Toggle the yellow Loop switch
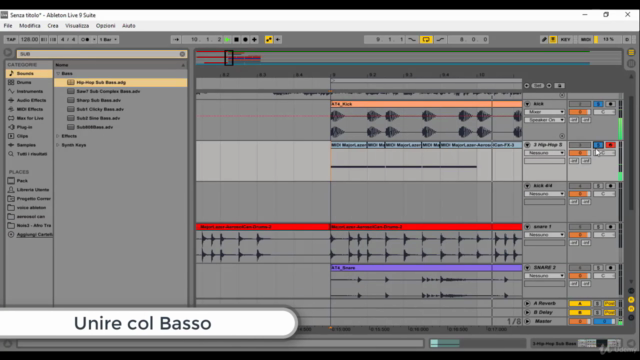This screenshot has width=640, height=360. [x=426, y=40]
